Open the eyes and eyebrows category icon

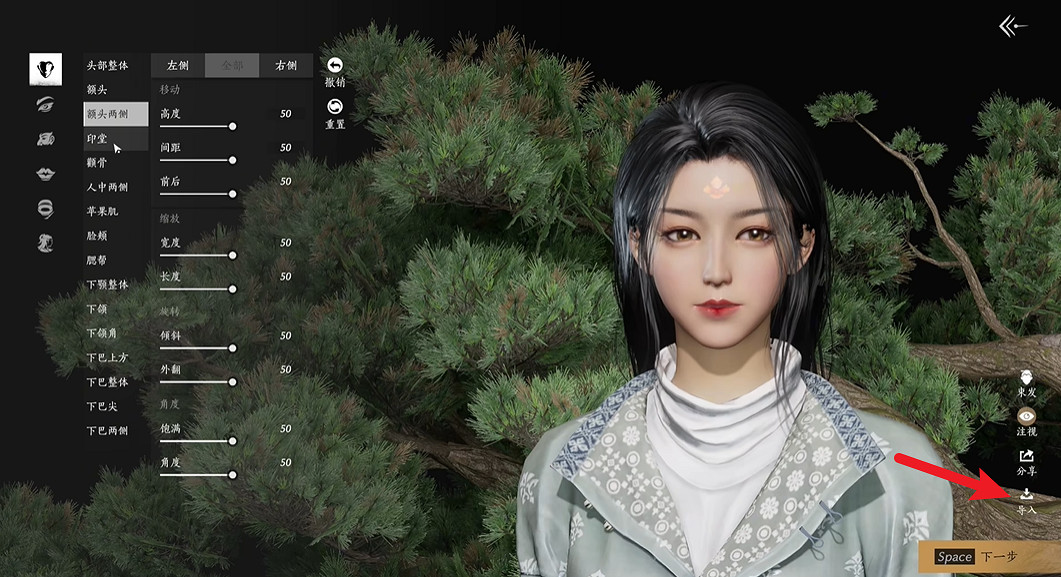point(45,103)
